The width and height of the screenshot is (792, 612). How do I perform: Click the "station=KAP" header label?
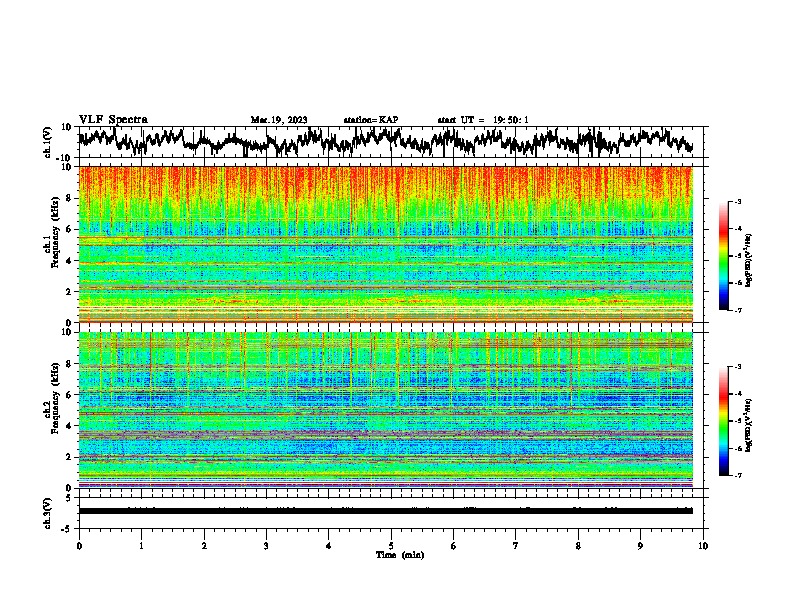coord(371,120)
